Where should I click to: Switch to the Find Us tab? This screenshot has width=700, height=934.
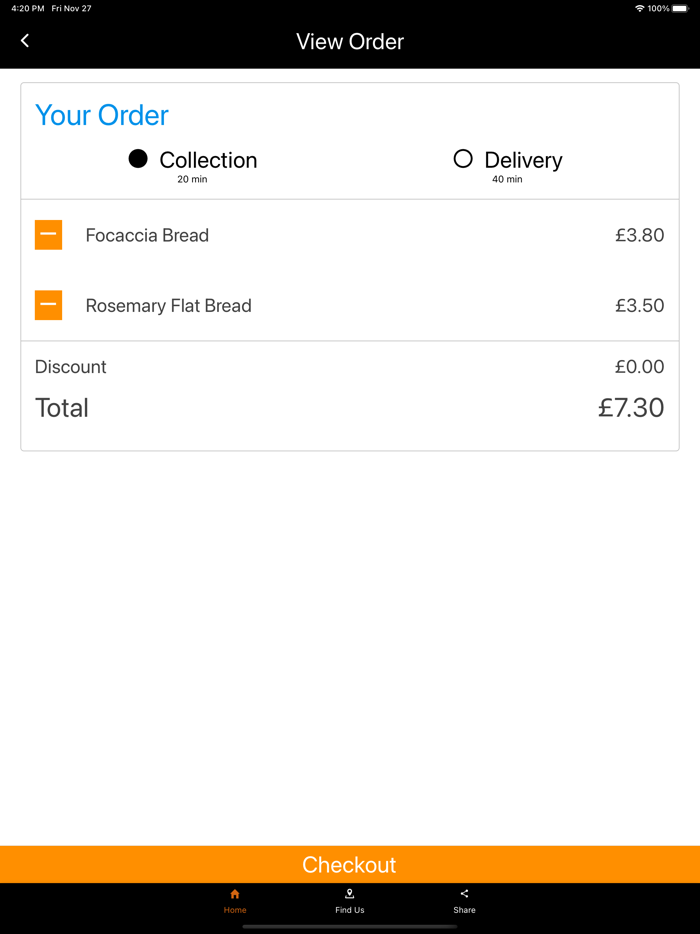point(350,901)
